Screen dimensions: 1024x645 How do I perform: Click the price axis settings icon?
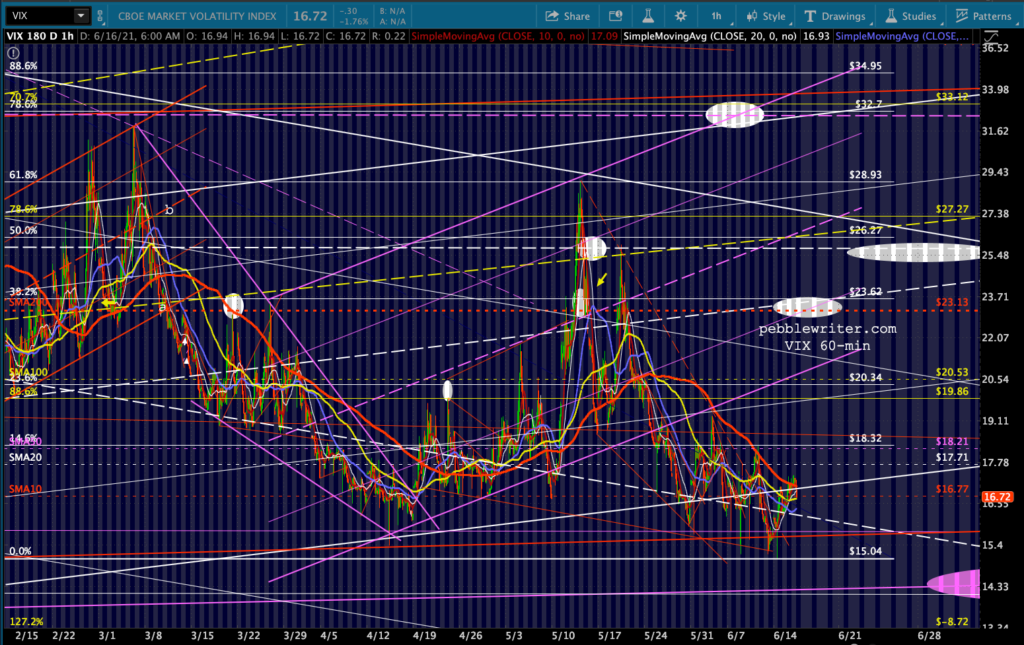[991, 37]
